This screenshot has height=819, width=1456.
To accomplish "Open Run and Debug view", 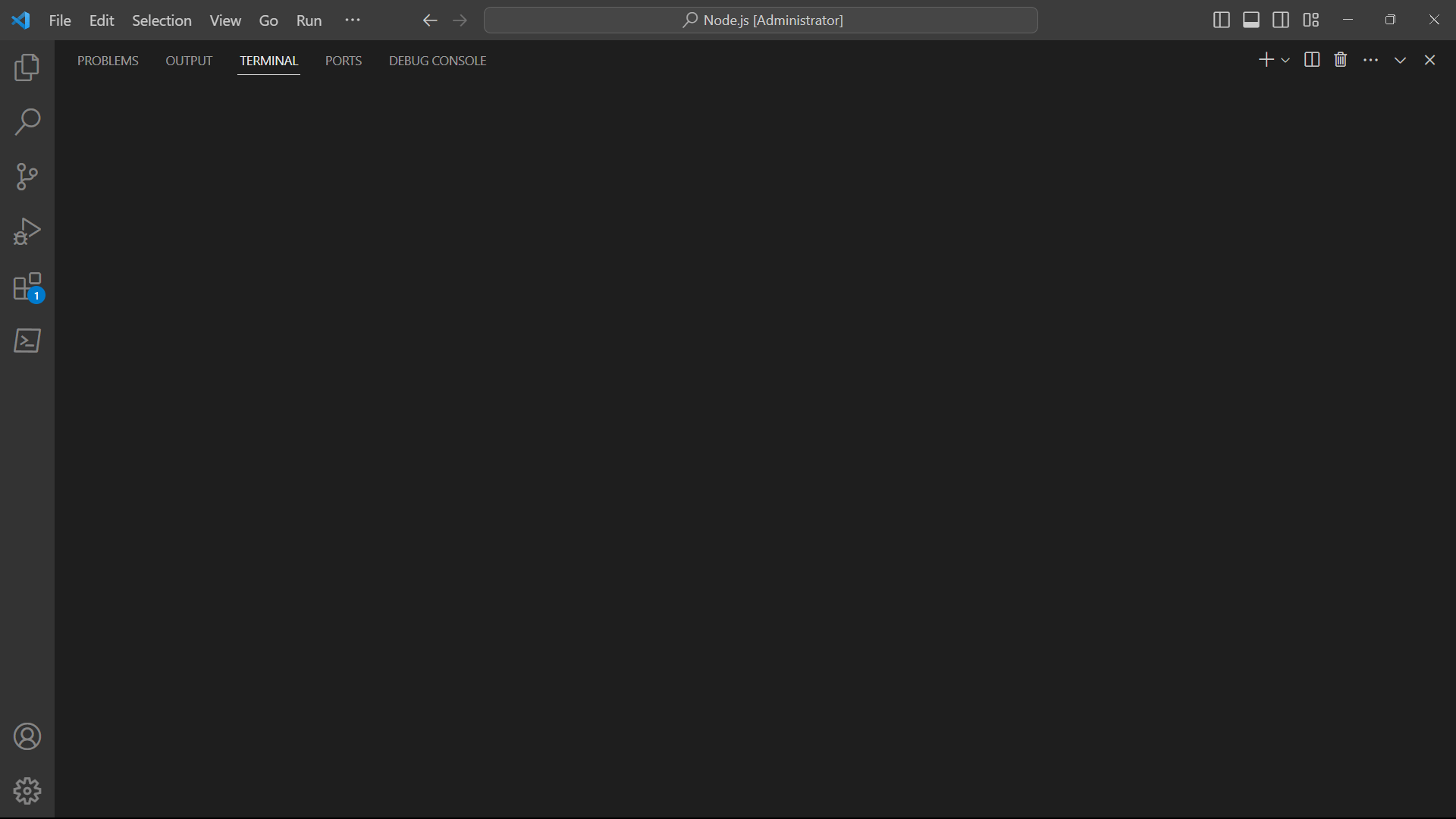I will coord(27,231).
